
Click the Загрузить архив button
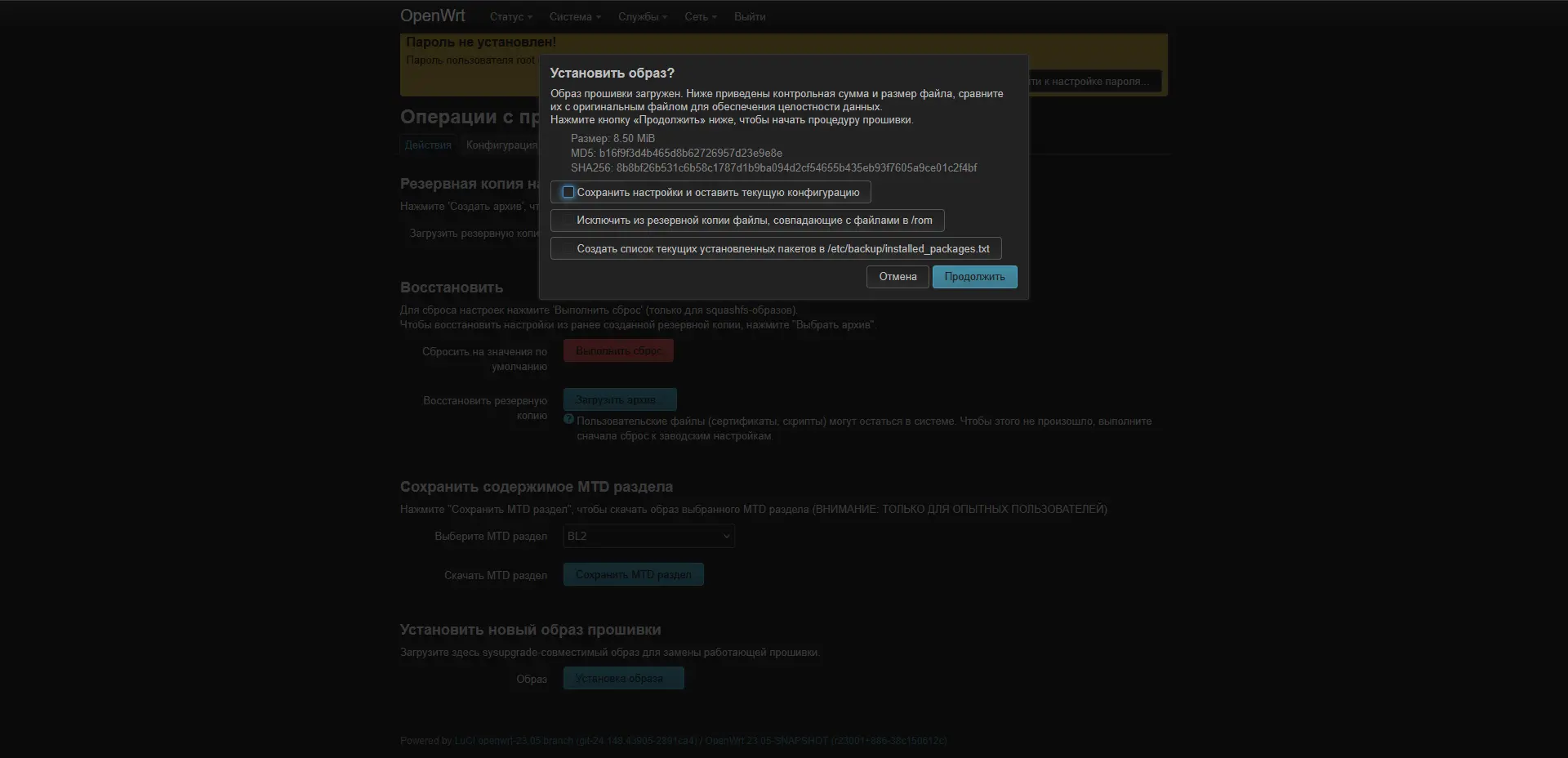coord(619,400)
